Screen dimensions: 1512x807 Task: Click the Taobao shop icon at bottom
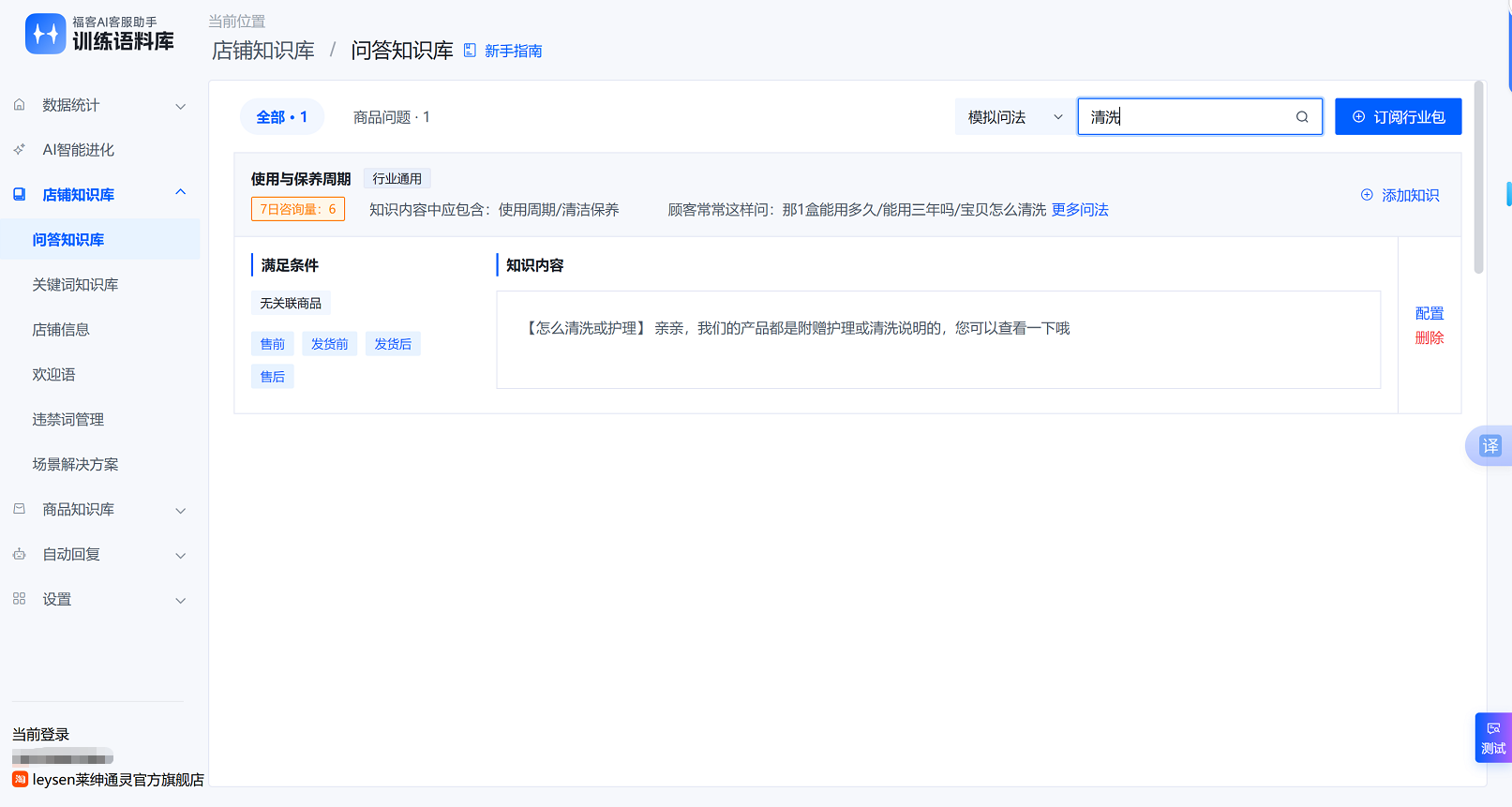(20, 779)
